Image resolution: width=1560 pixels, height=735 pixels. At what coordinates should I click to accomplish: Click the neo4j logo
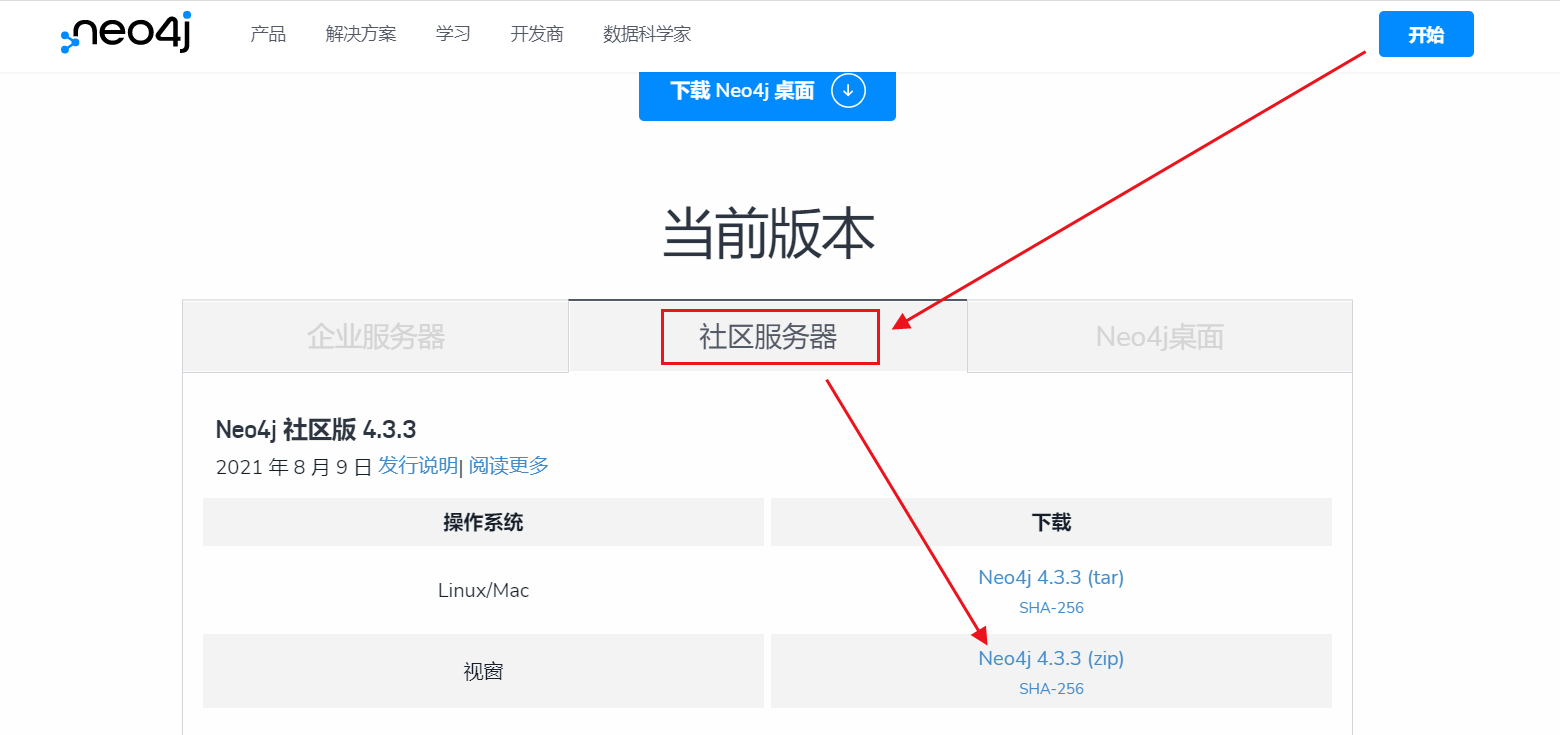pos(126,34)
